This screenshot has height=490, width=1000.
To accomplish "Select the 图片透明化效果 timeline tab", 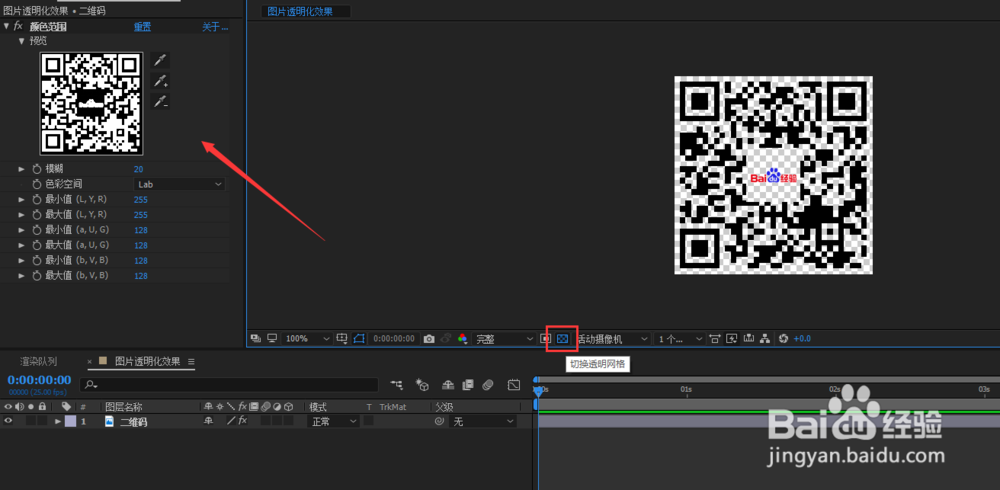I will coord(147,361).
